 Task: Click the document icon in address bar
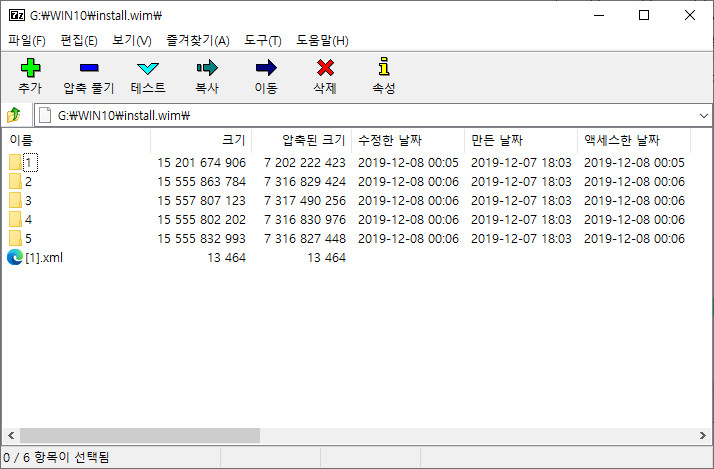(x=45, y=115)
